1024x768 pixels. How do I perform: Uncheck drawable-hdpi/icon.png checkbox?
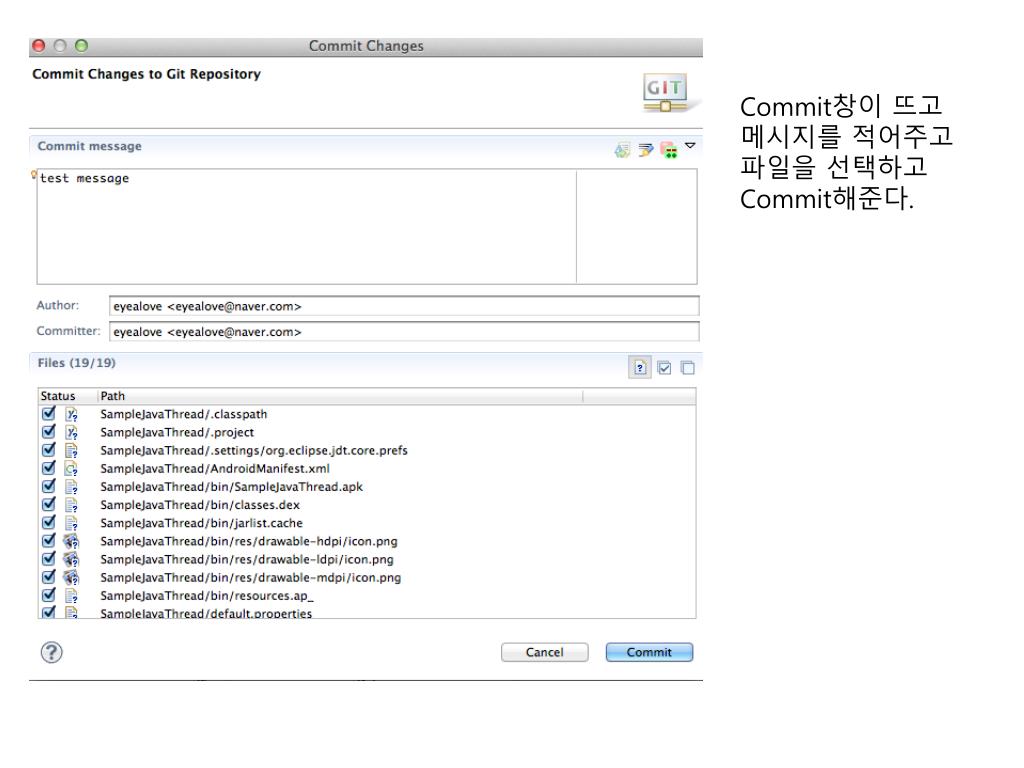pos(49,541)
